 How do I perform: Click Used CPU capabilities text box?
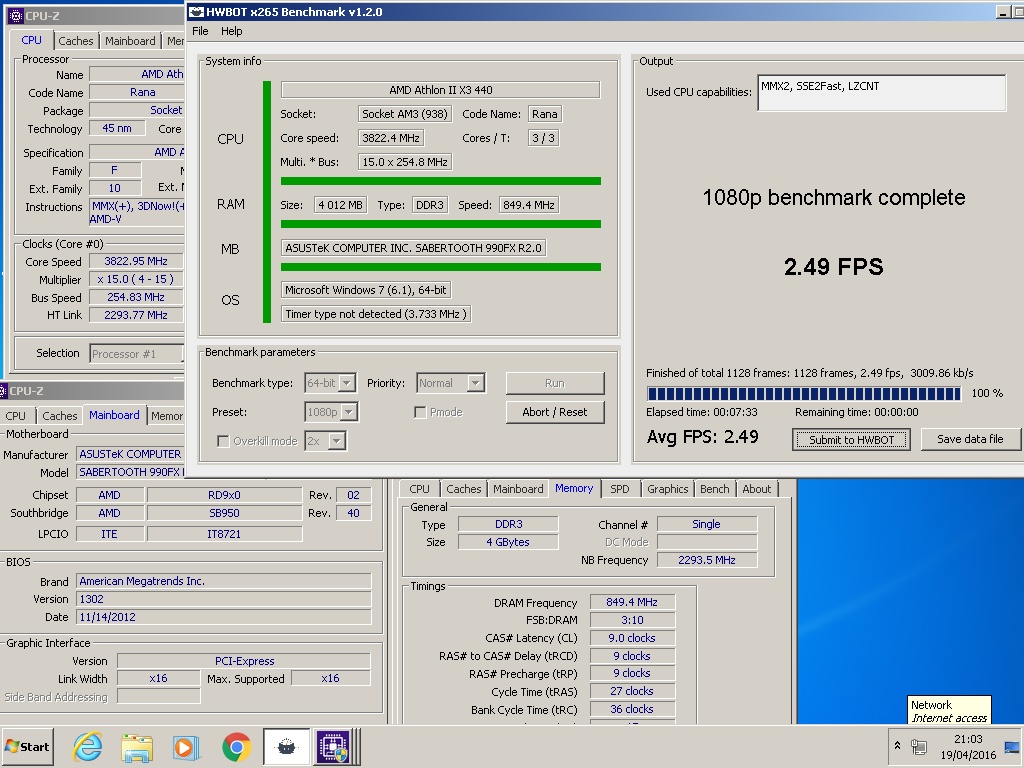point(882,93)
